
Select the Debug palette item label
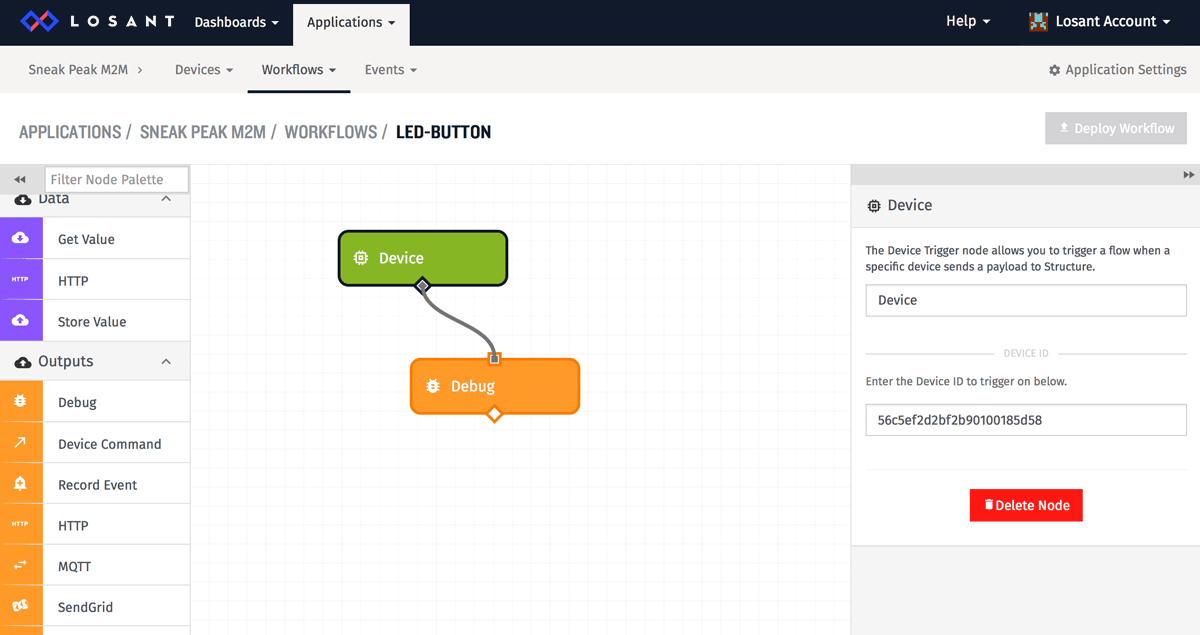pyautogui.click(x=77, y=402)
